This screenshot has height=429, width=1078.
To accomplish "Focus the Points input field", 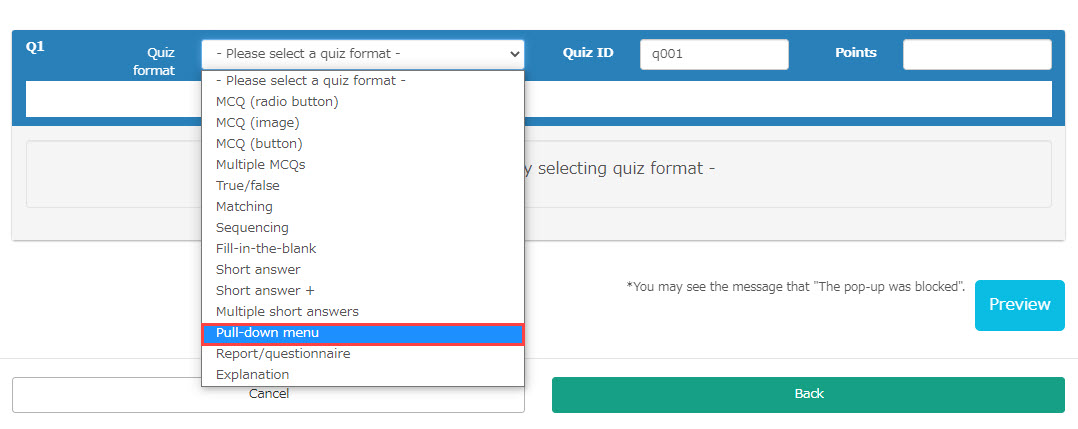I will pos(976,54).
